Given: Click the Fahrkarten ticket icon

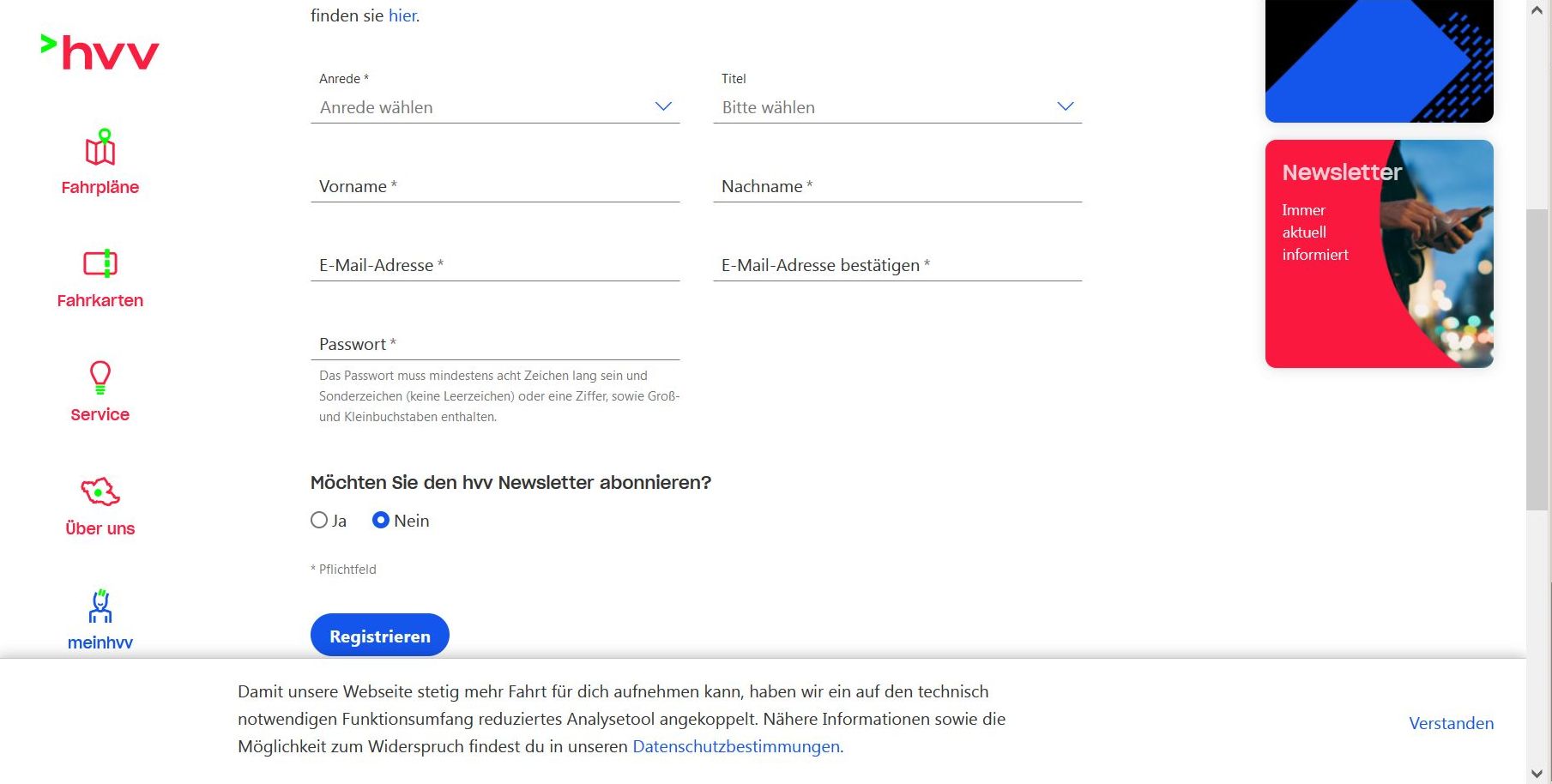Looking at the screenshot, I should [x=100, y=262].
